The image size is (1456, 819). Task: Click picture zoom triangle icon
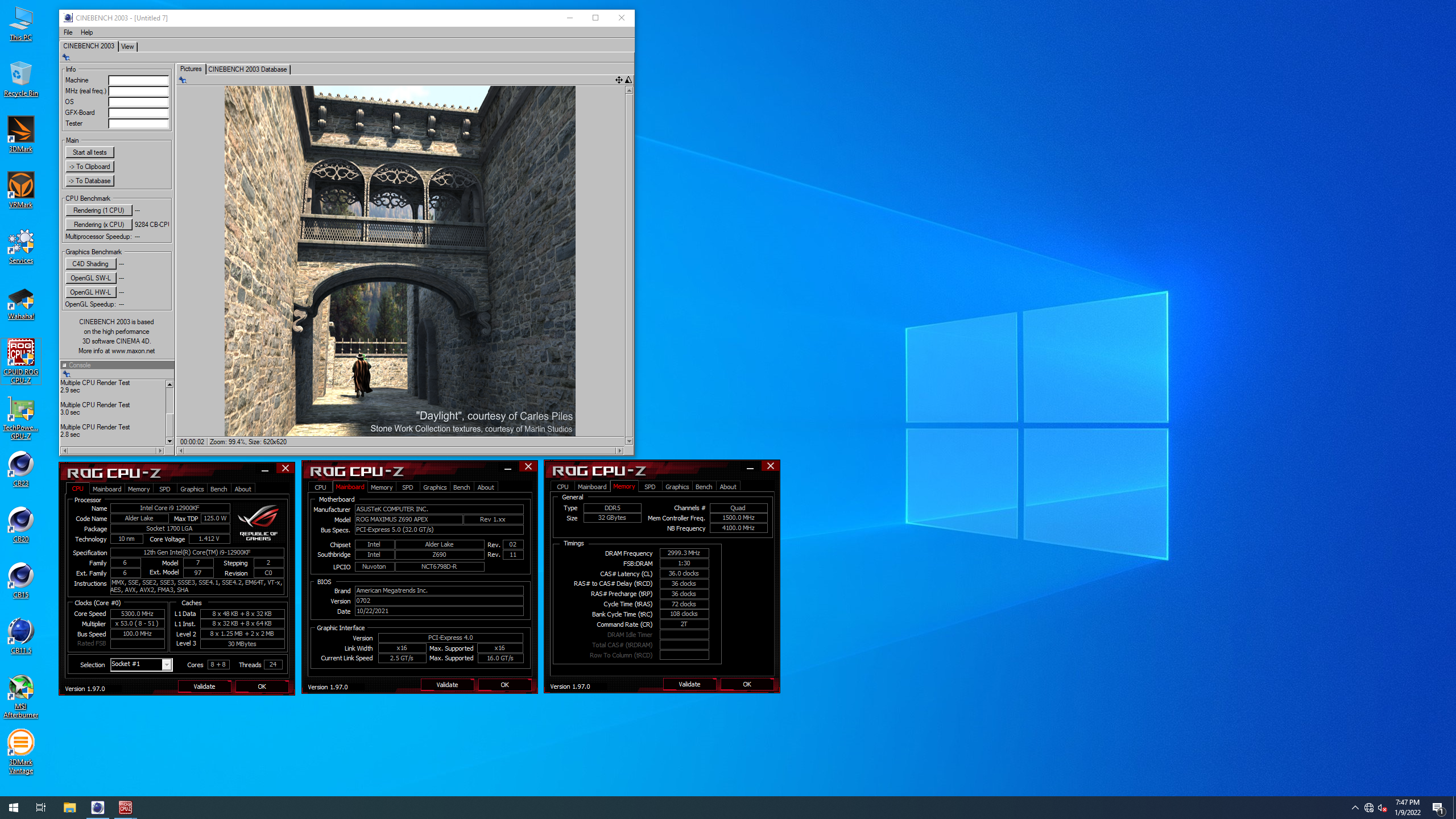click(628, 80)
